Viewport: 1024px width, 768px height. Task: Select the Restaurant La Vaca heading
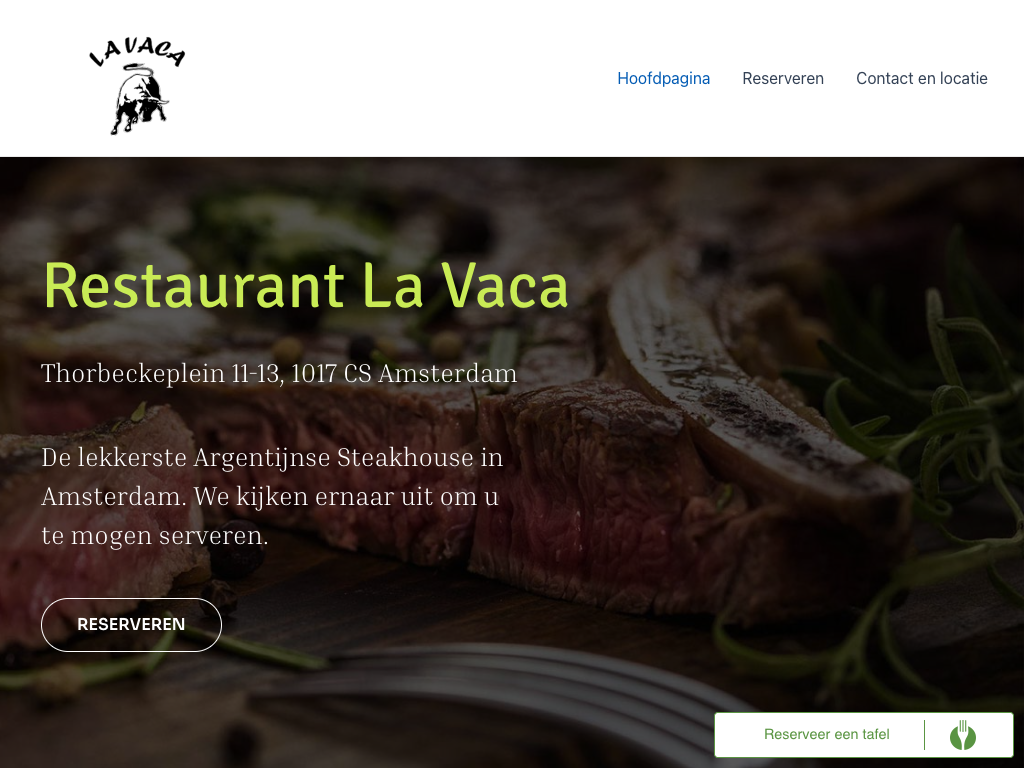point(306,286)
